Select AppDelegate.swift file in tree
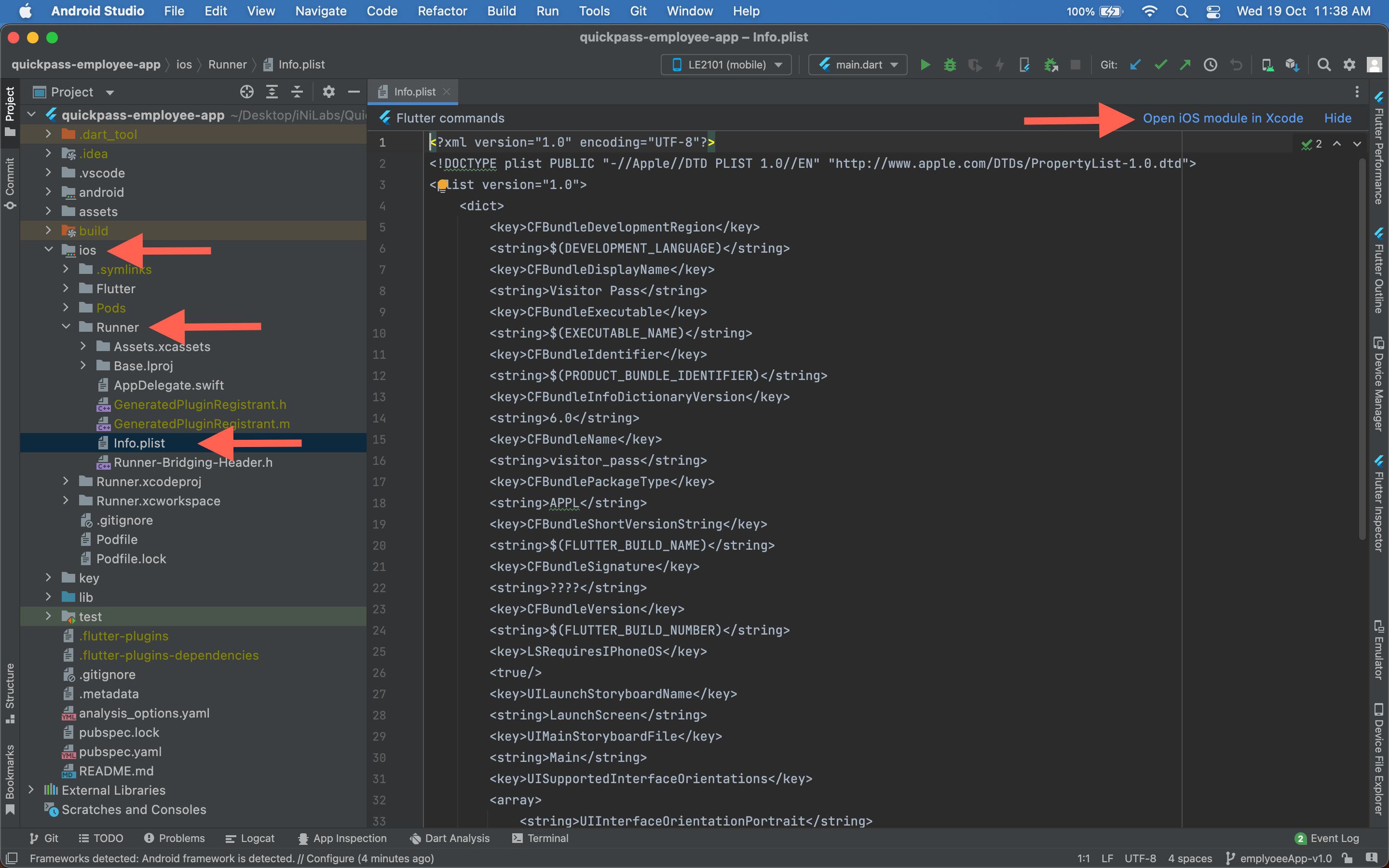Screen dimensions: 1389x868 click(x=168, y=385)
